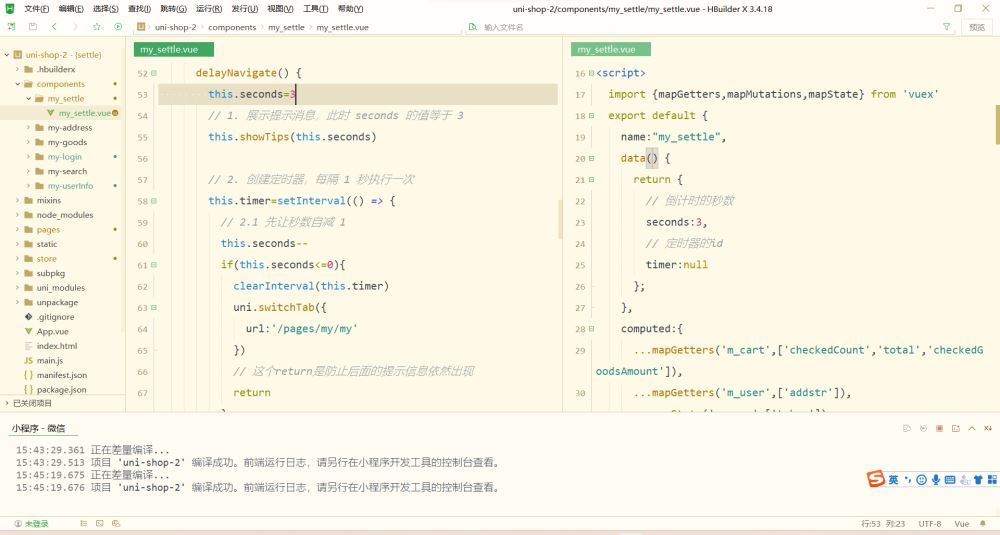1000x535 pixels.
Task: Expand the mixins folder
Action: click(x=17, y=200)
